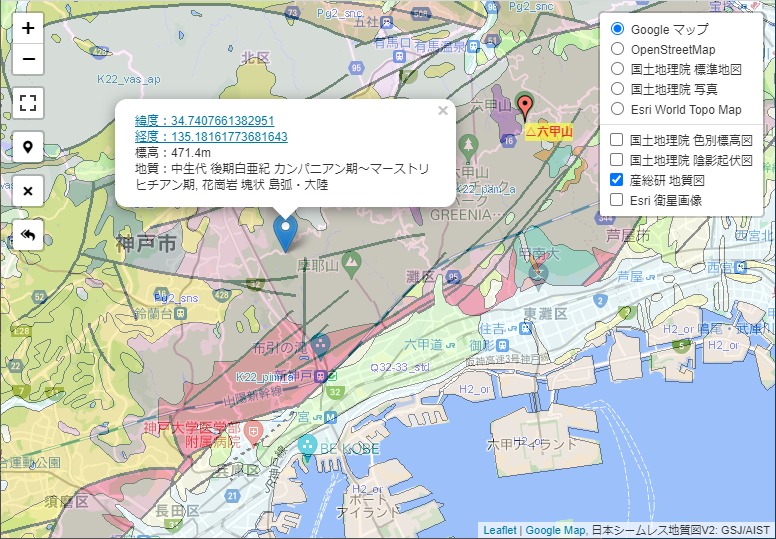Click the 甲南大 university icon
This screenshot has width=776, height=539.
(x=538, y=273)
